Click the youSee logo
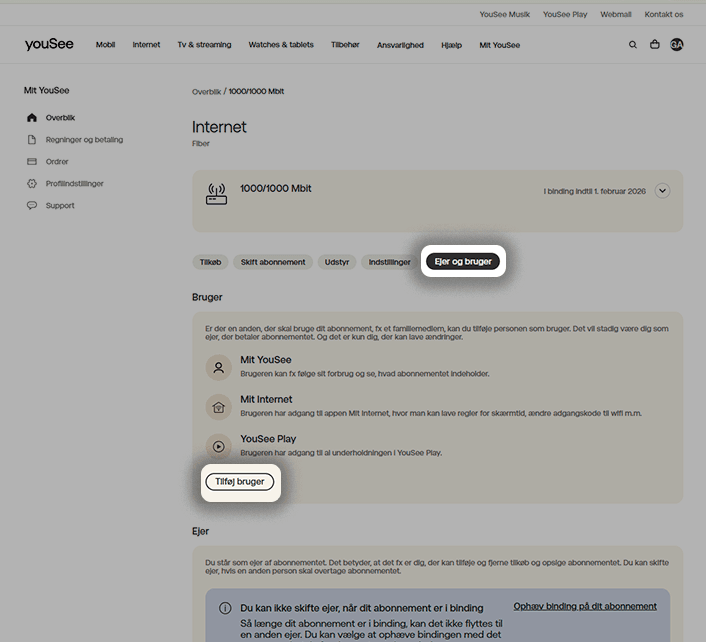 click(48, 45)
